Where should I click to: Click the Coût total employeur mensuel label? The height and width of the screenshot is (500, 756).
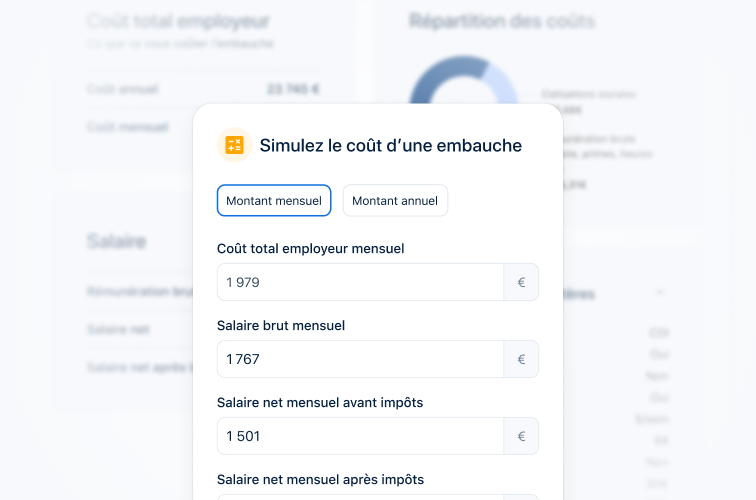click(310, 248)
